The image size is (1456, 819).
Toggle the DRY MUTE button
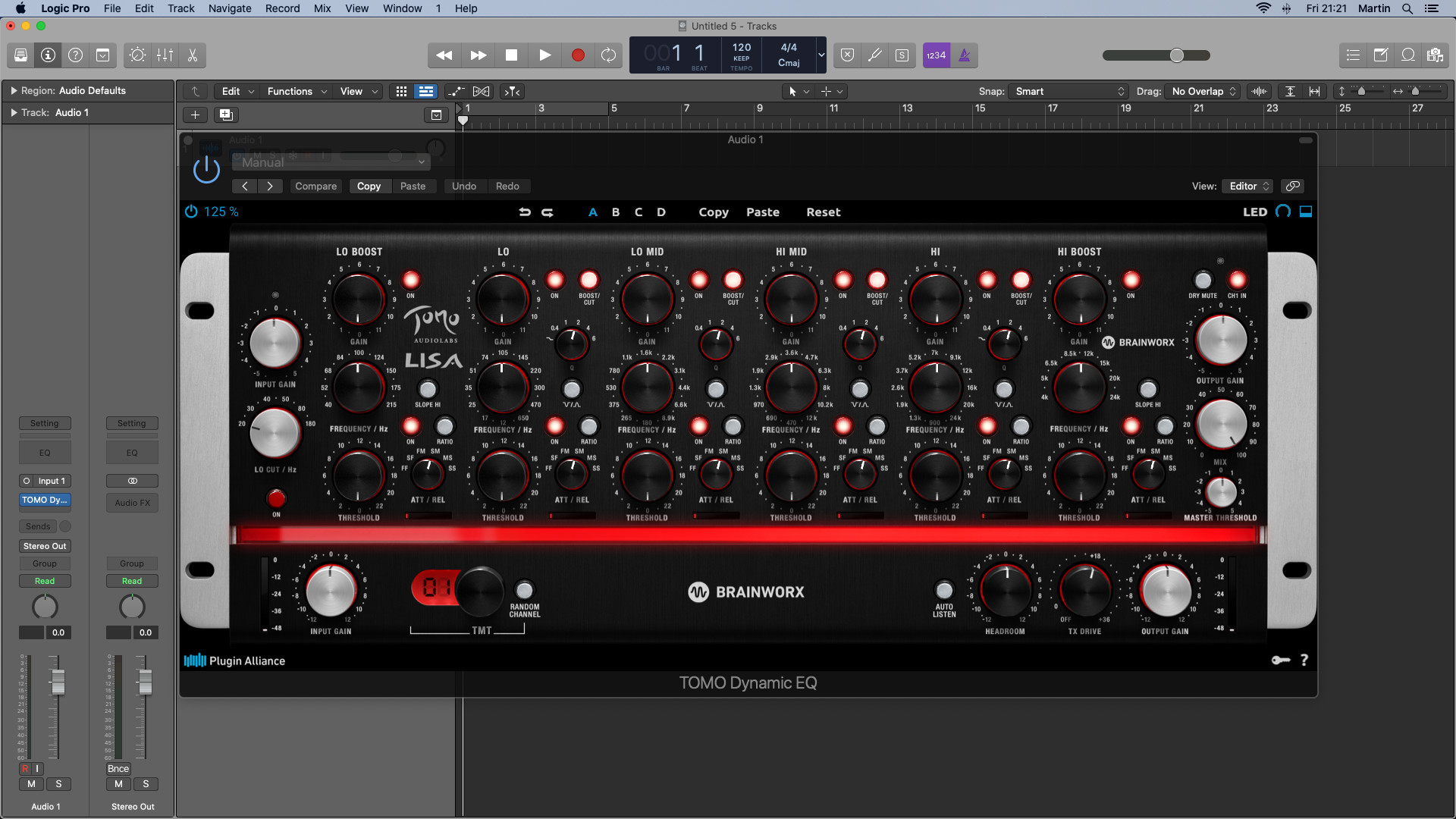[x=1203, y=280]
